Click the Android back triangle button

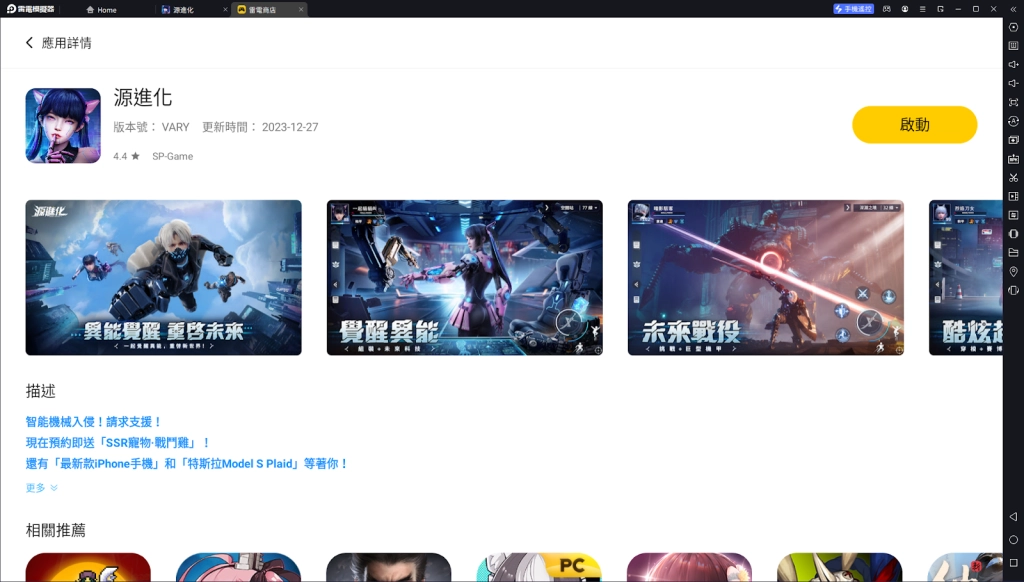tap(1013, 517)
